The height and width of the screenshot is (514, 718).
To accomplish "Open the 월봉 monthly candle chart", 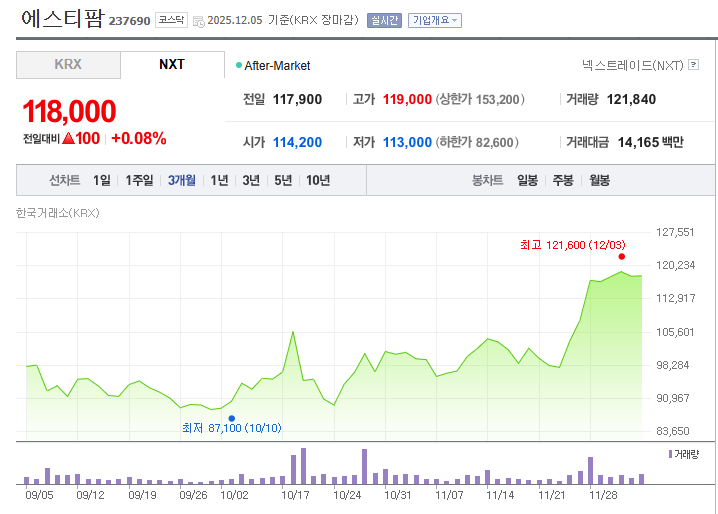I will pos(599,181).
